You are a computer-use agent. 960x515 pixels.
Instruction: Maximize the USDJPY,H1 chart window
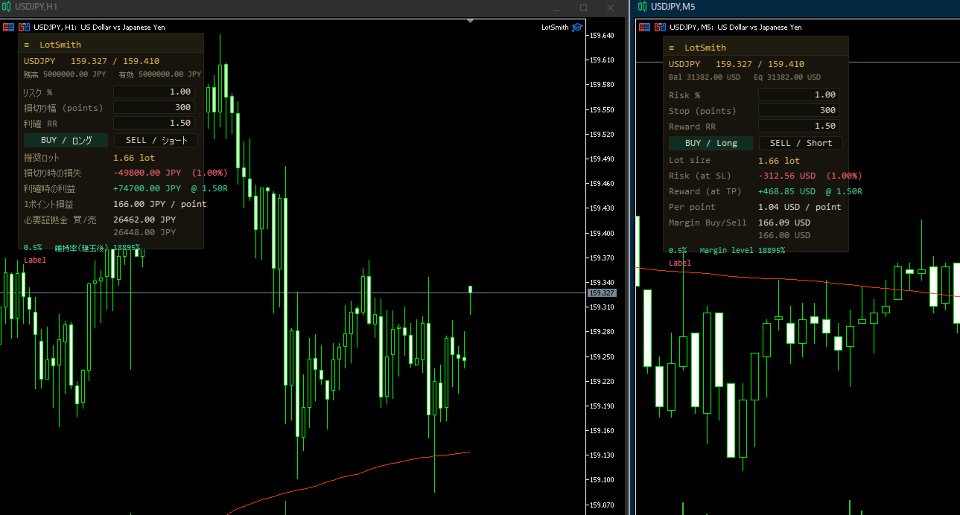(583, 7)
